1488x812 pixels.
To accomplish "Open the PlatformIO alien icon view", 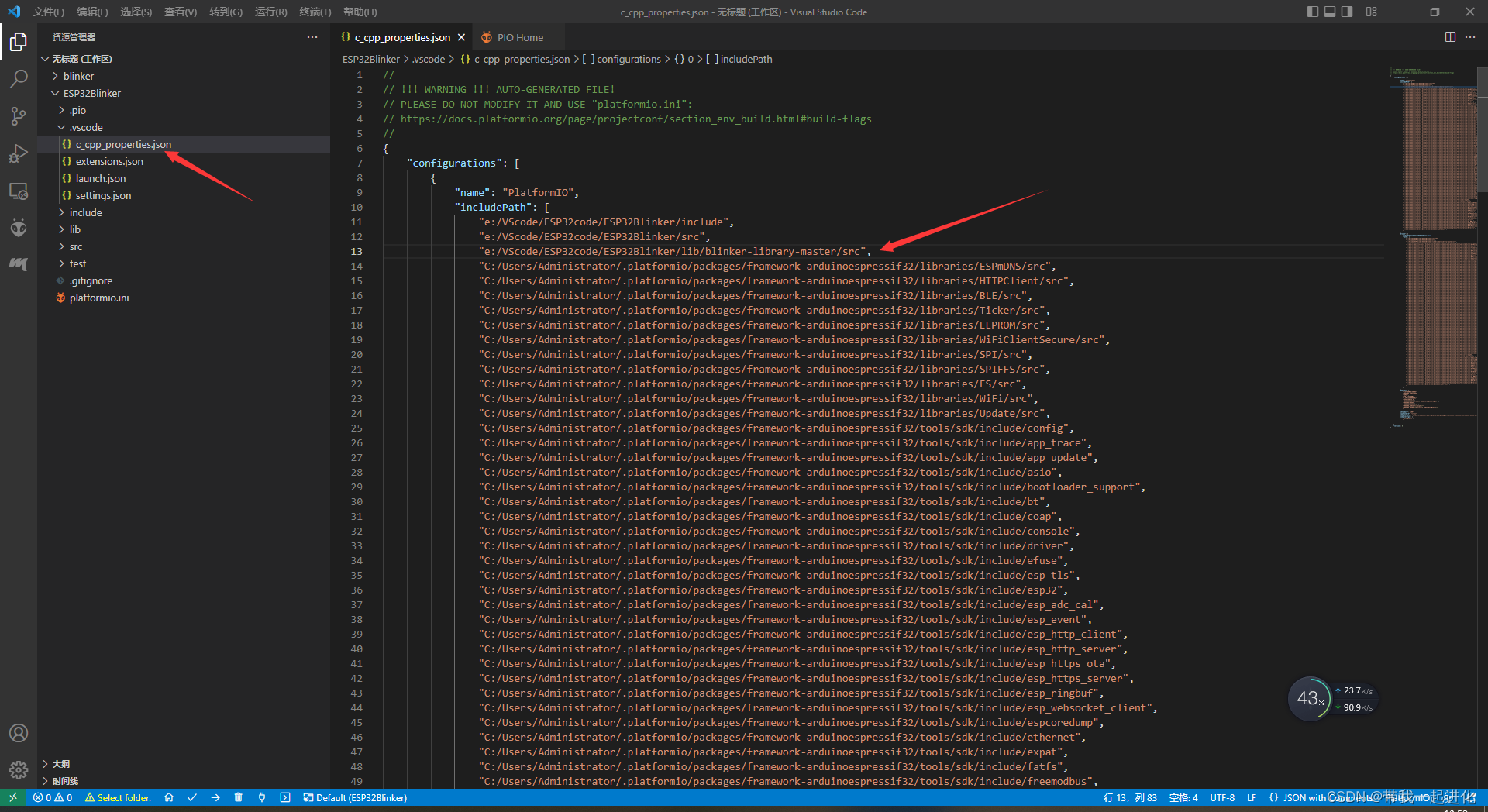I will [19, 228].
